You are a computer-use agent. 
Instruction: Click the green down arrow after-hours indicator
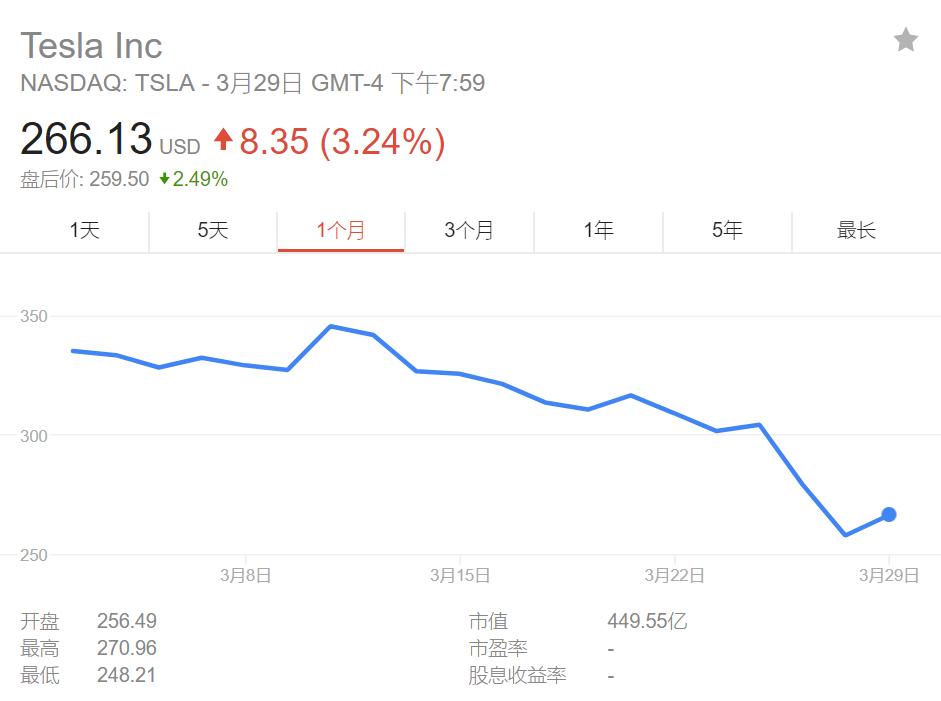tap(164, 178)
